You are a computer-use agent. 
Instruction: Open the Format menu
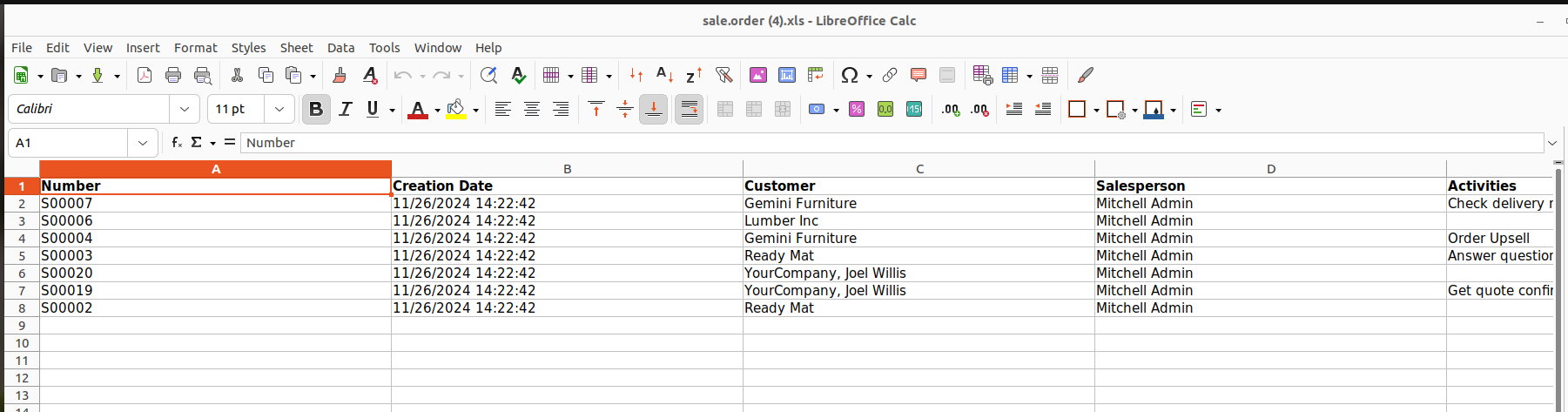pos(196,48)
